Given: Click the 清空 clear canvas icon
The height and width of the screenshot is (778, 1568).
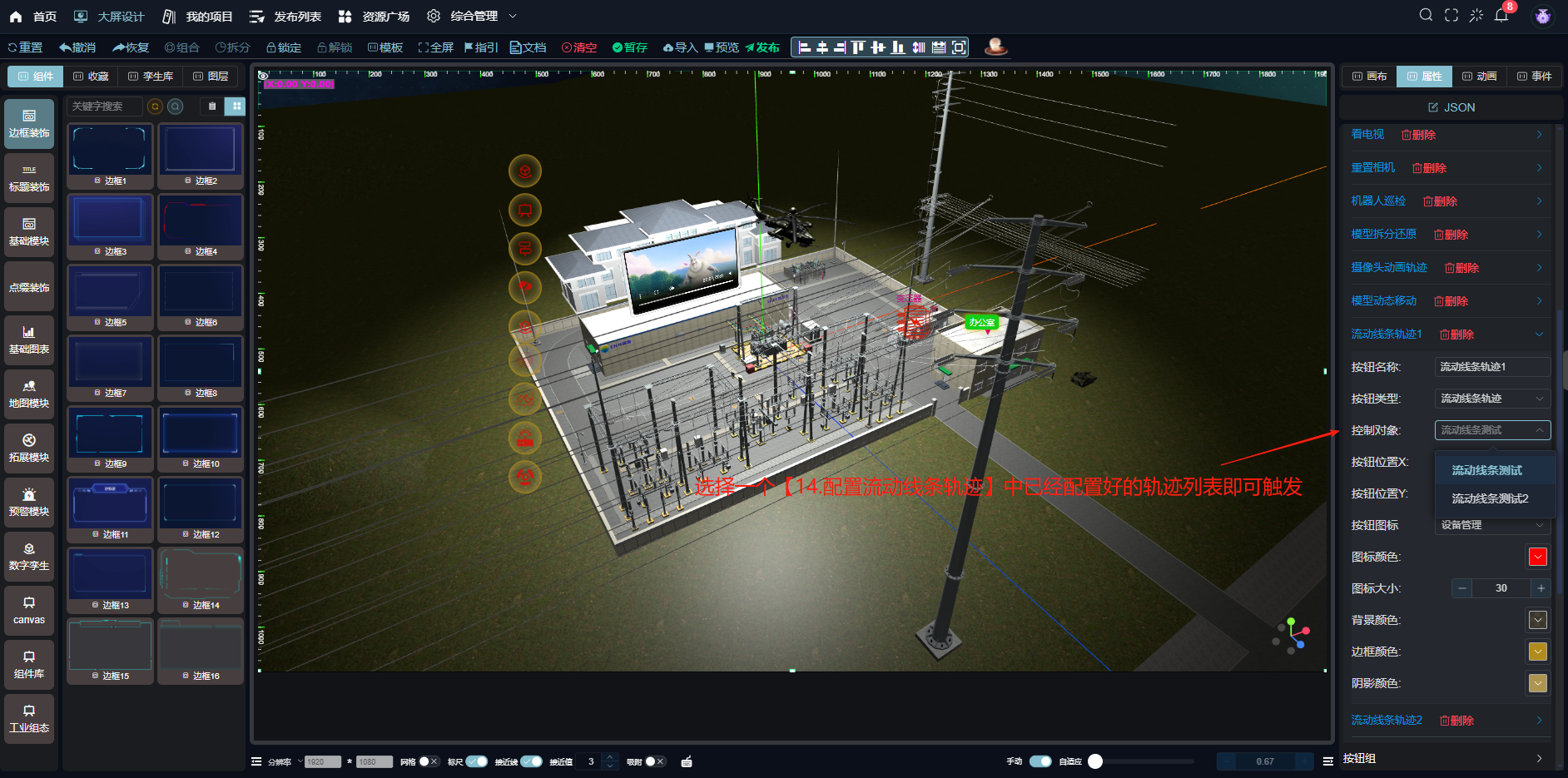Looking at the screenshot, I should click(x=579, y=47).
